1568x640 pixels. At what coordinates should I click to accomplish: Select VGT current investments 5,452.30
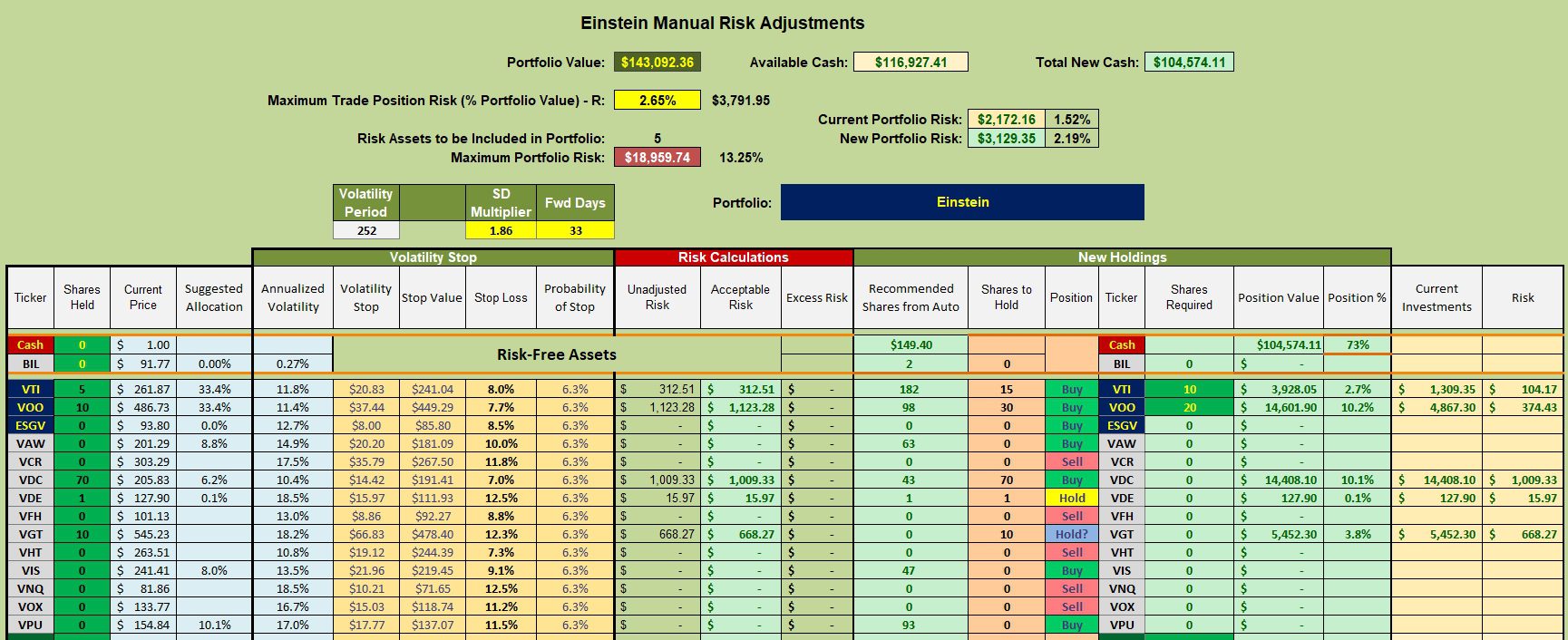[x=1437, y=534]
